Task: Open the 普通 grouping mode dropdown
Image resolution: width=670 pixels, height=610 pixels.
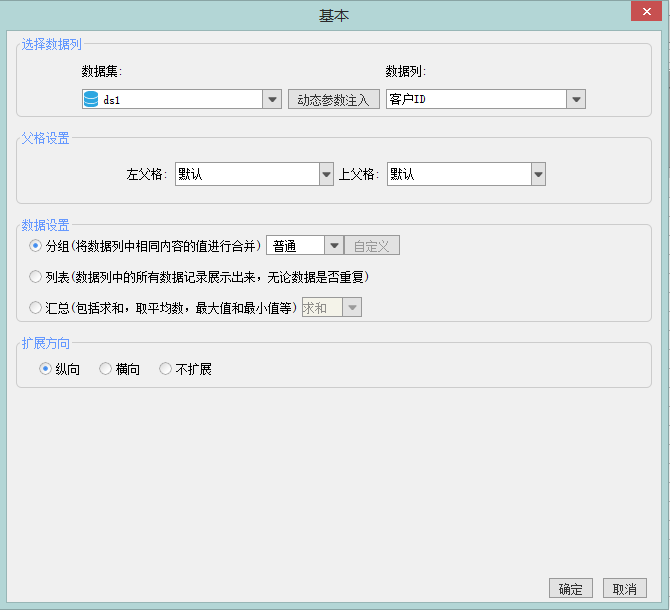Action: point(334,245)
